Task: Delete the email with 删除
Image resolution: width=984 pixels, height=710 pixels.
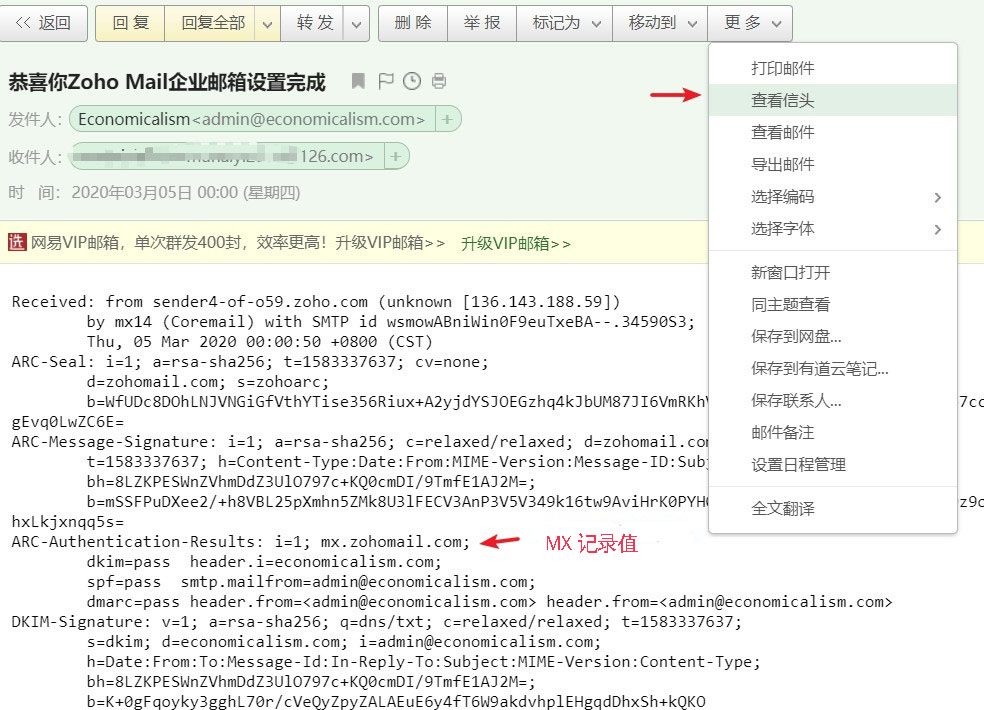Action: coord(413,23)
